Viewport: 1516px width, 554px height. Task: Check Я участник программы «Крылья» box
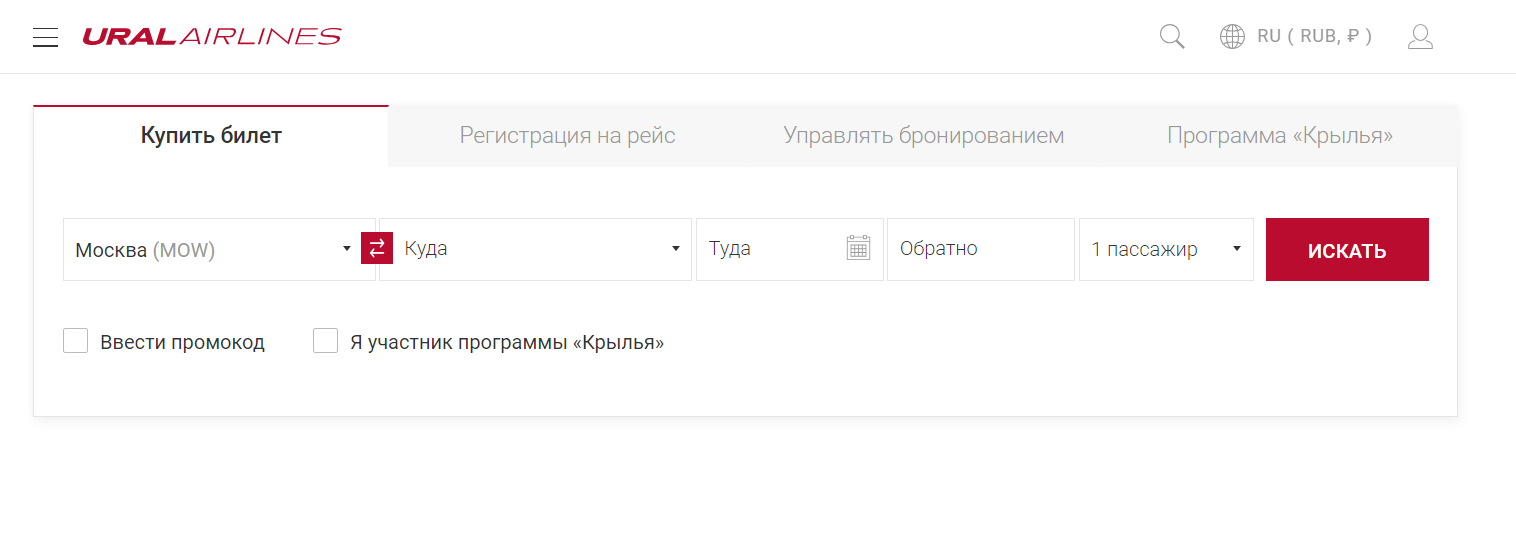tap(326, 341)
